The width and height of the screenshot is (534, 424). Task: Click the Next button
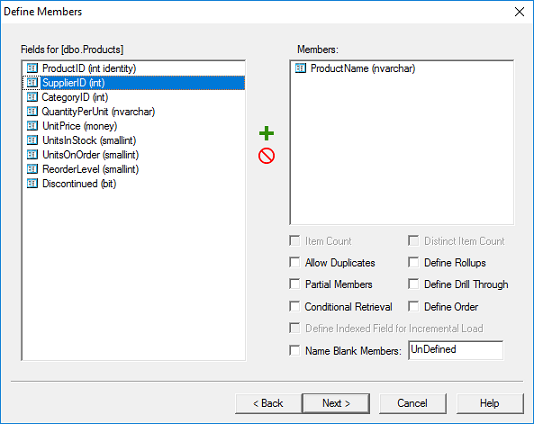(336, 404)
